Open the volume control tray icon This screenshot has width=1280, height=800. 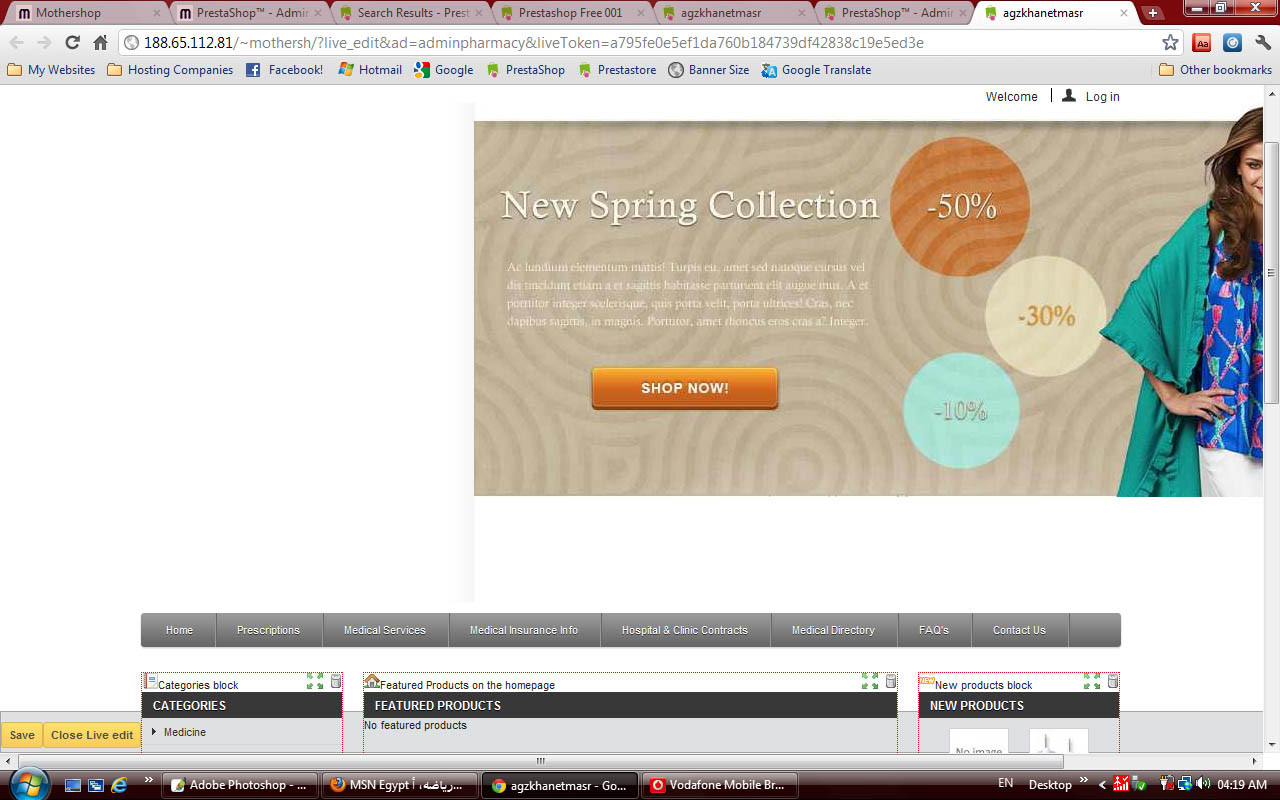(1202, 784)
